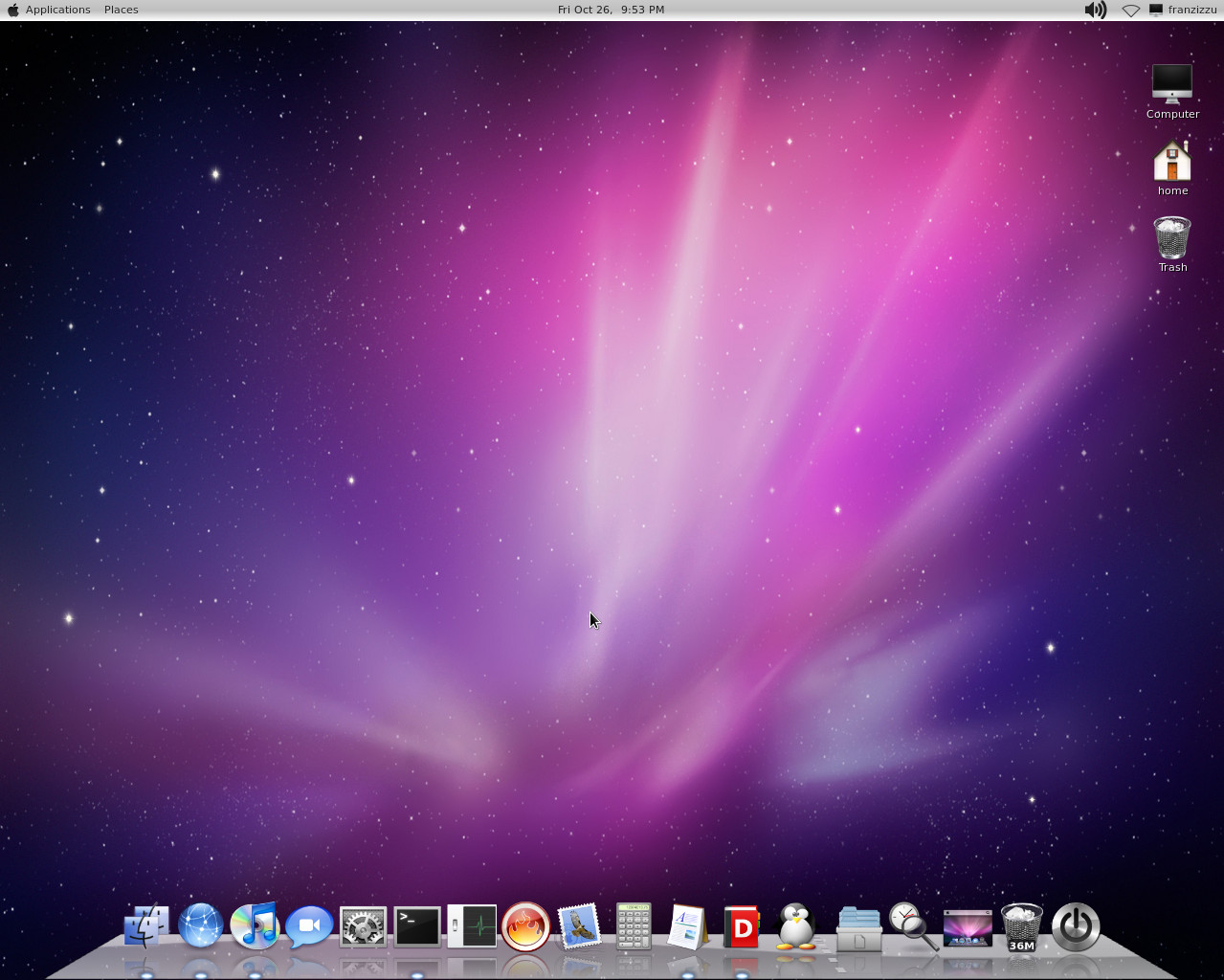
Task: Open the iTunes-style music player in dock
Action: click(x=255, y=925)
